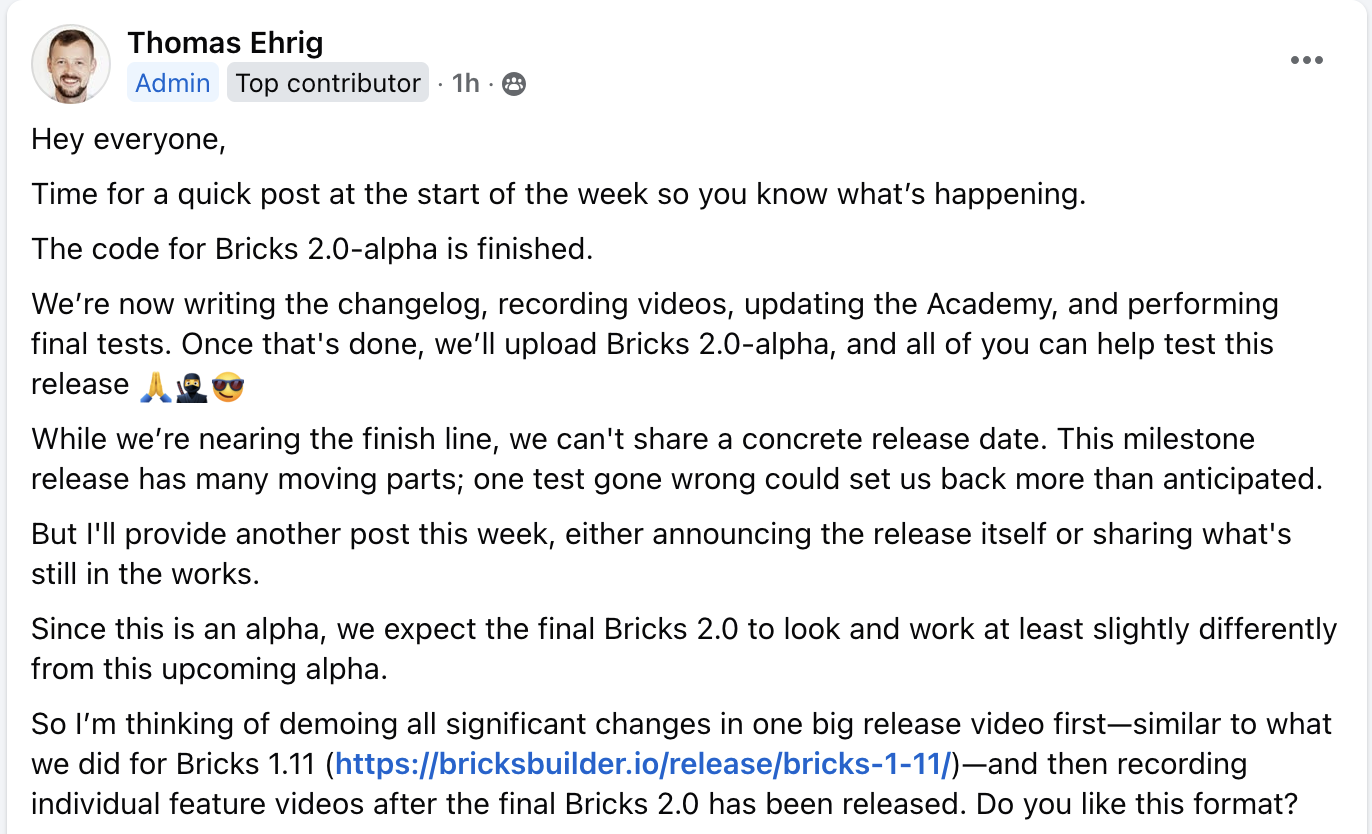Image resolution: width=1372 pixels, height=834 pixels.
Task: Click the Admin badge
Action: 172,83
